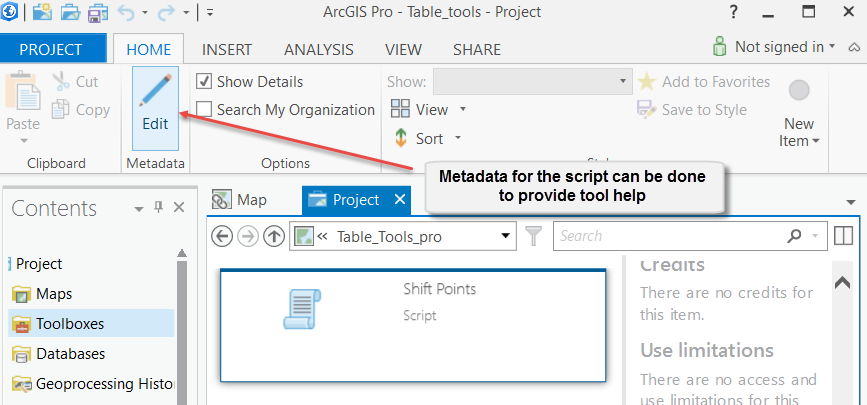The width and height of the screenshot is (867, 405).
Task: Go up one level in project view
Action: pyautogui.click(x=273, y=237)
